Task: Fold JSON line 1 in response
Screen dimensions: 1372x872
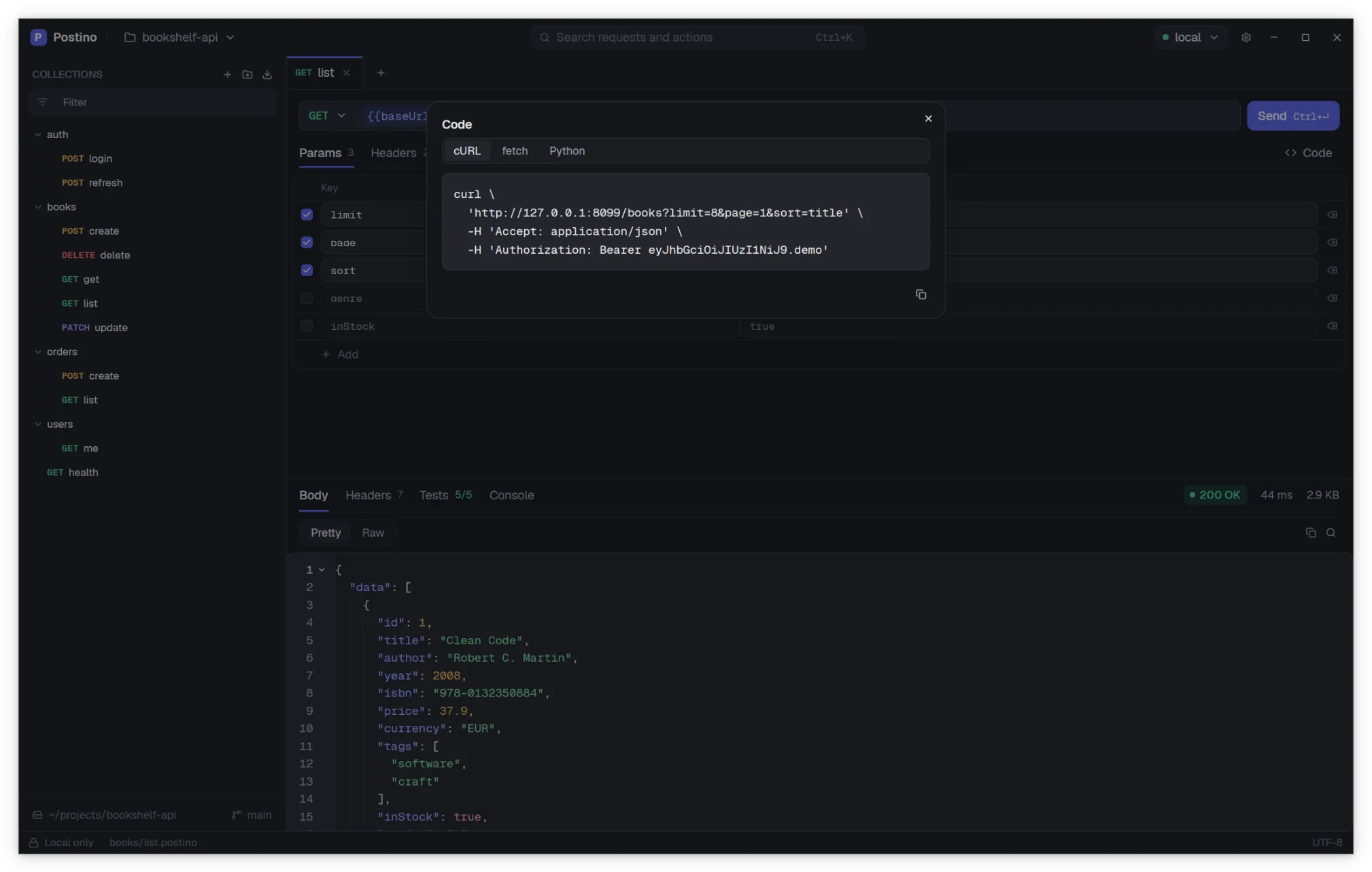Action: (x=322, y=570)
